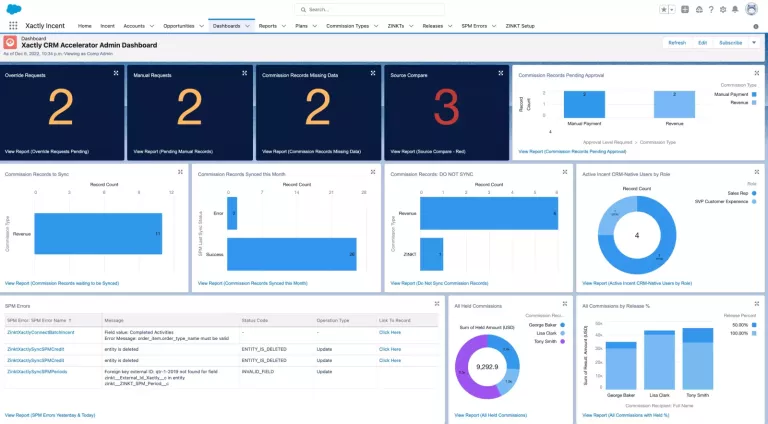Click the Edit dashboard button
The image size is (768, 424).
tap(702, 43)
